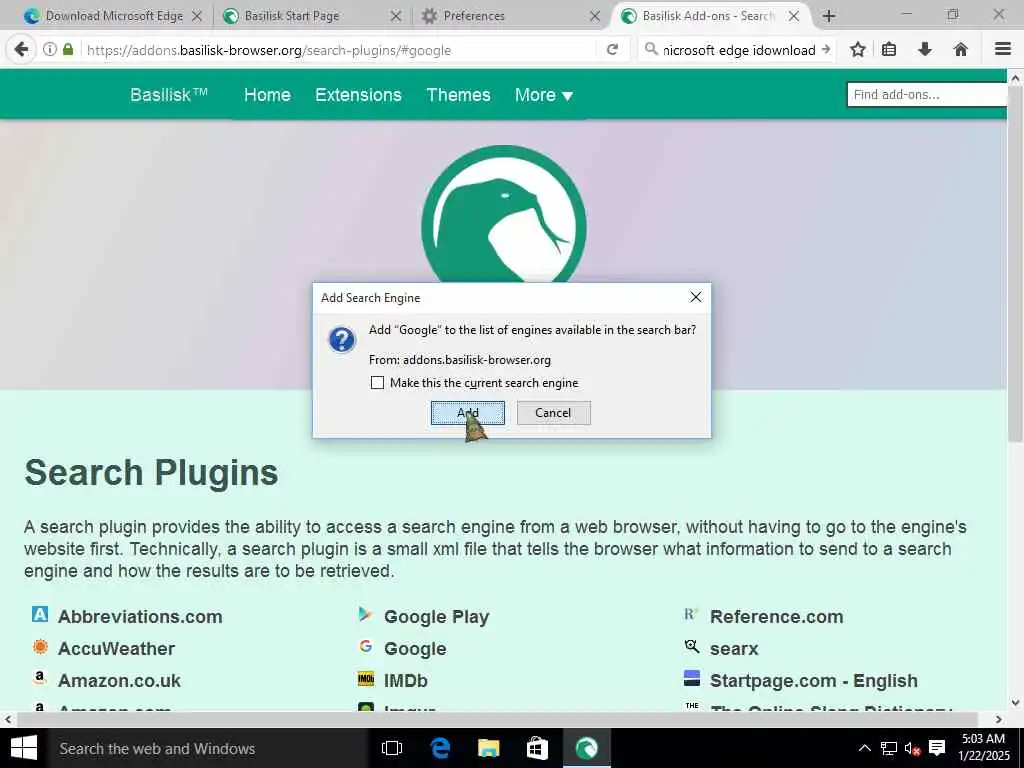
Task: Go back using the browser back arrow
Action: (x=21, y=50)
